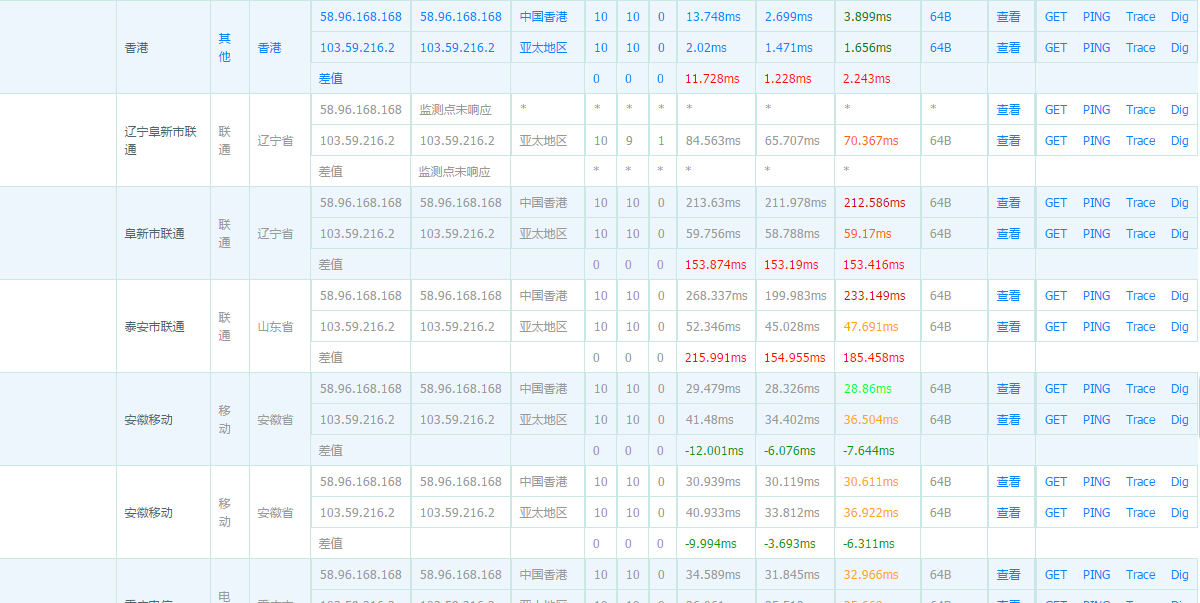Click Dig in the 13.748ms row
1200x603 pixels.
click(x=1180, y=17)
